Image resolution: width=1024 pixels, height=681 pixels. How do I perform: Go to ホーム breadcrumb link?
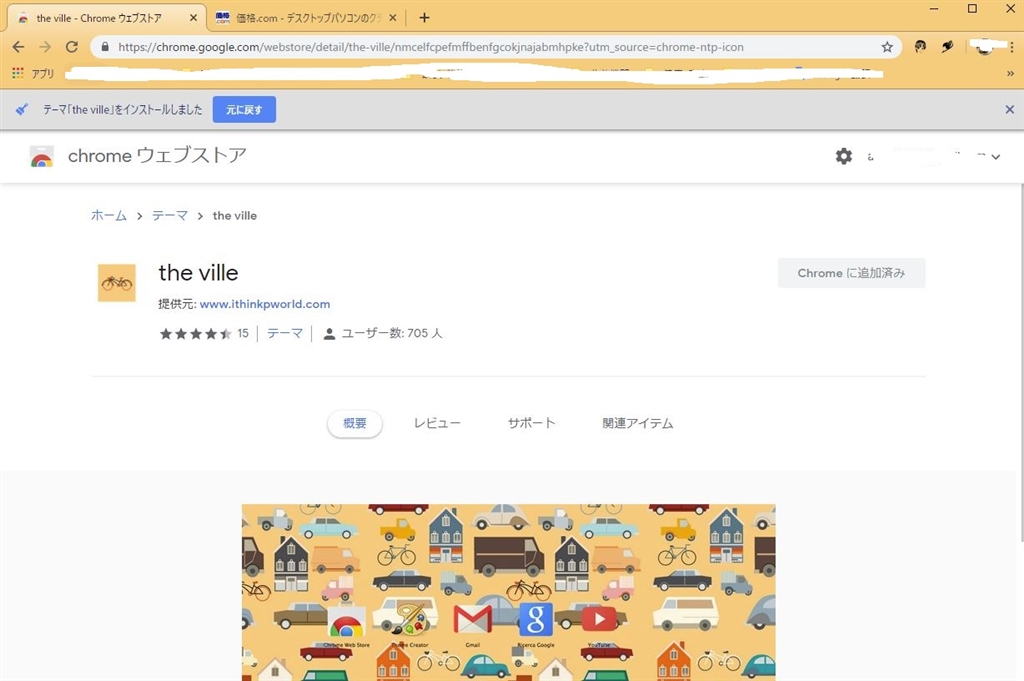(109, 215)
